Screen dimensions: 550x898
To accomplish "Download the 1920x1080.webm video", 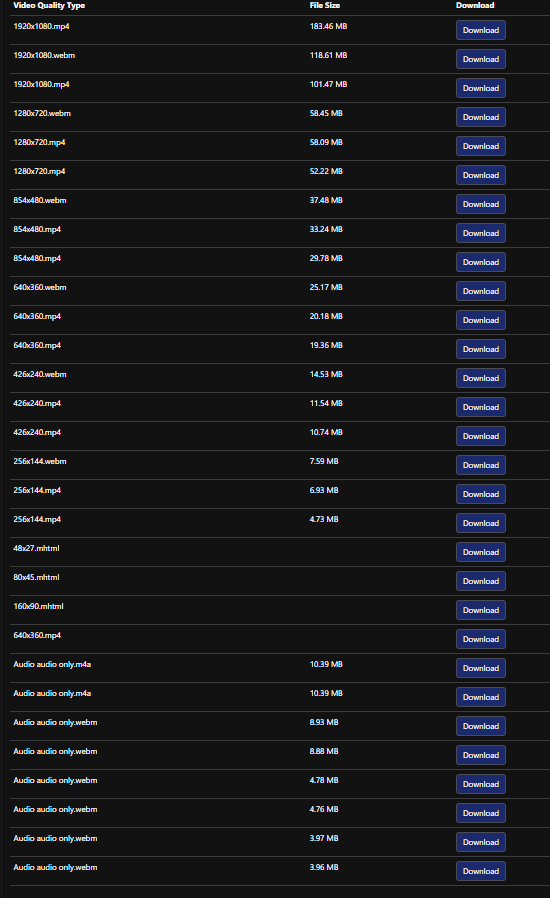I will point(481,59).
